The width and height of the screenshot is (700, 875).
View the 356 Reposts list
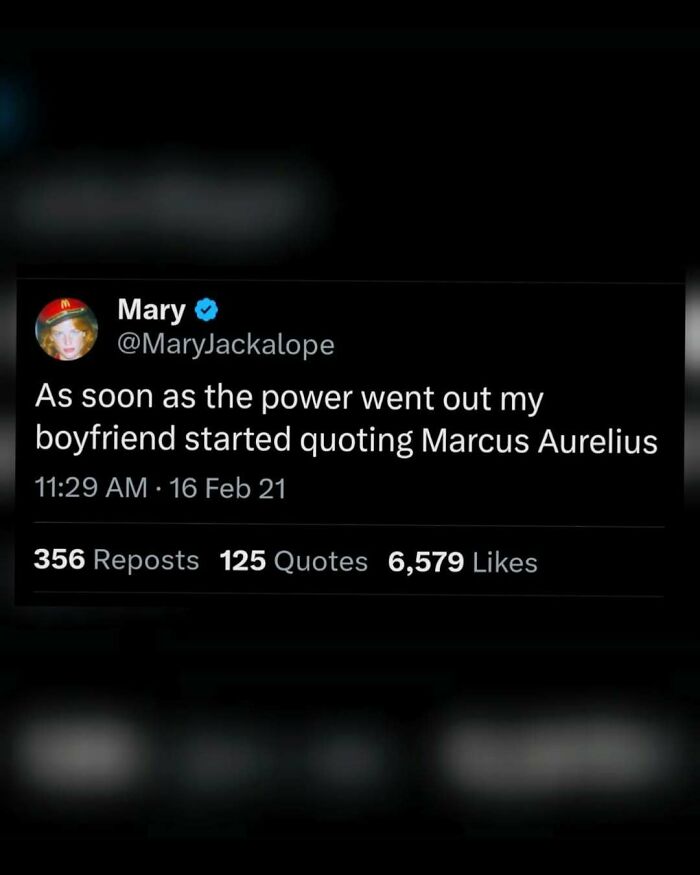pyautogui.click(x=116, y=560)
